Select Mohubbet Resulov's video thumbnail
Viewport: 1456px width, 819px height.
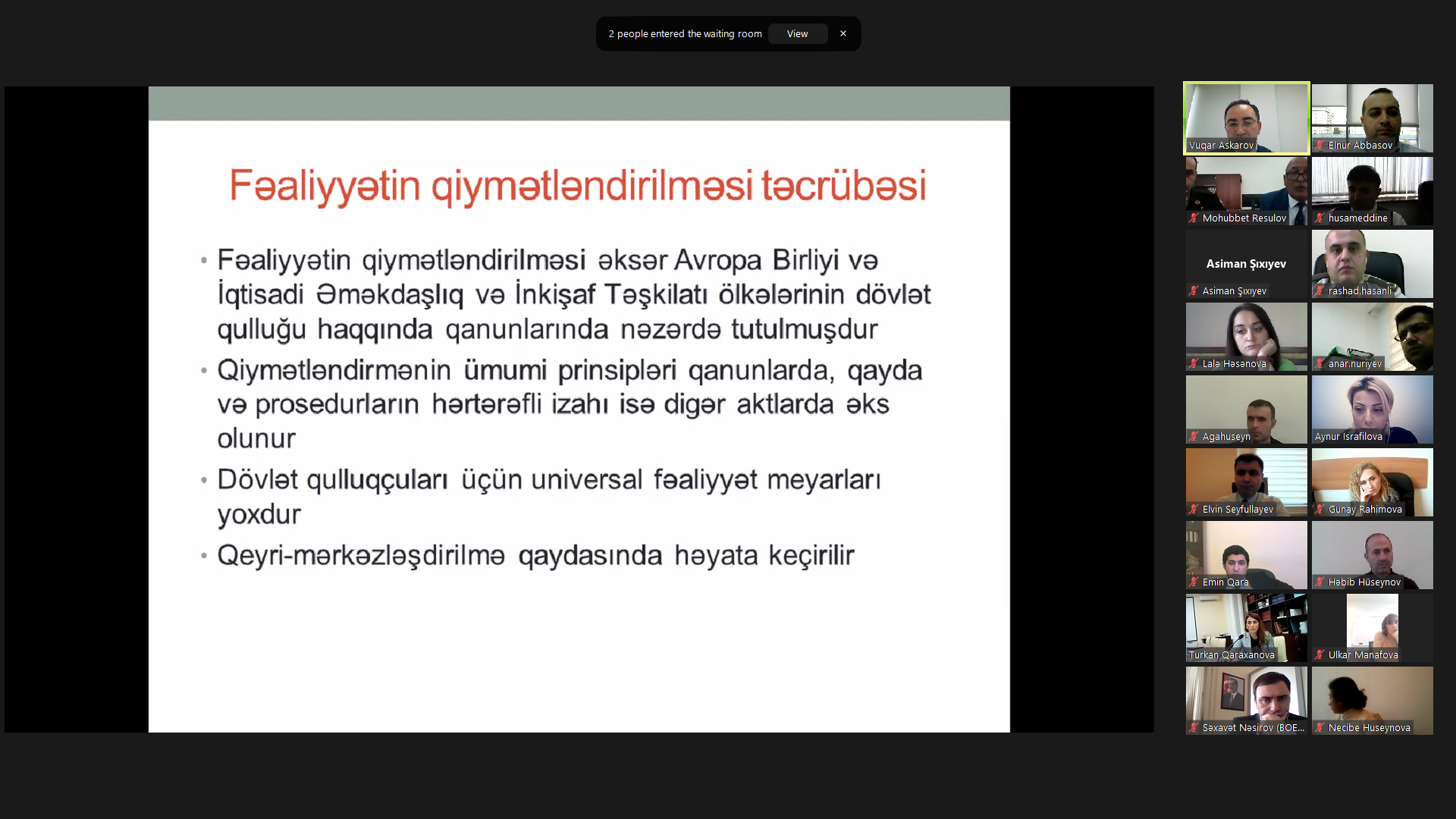[1246, 191]
